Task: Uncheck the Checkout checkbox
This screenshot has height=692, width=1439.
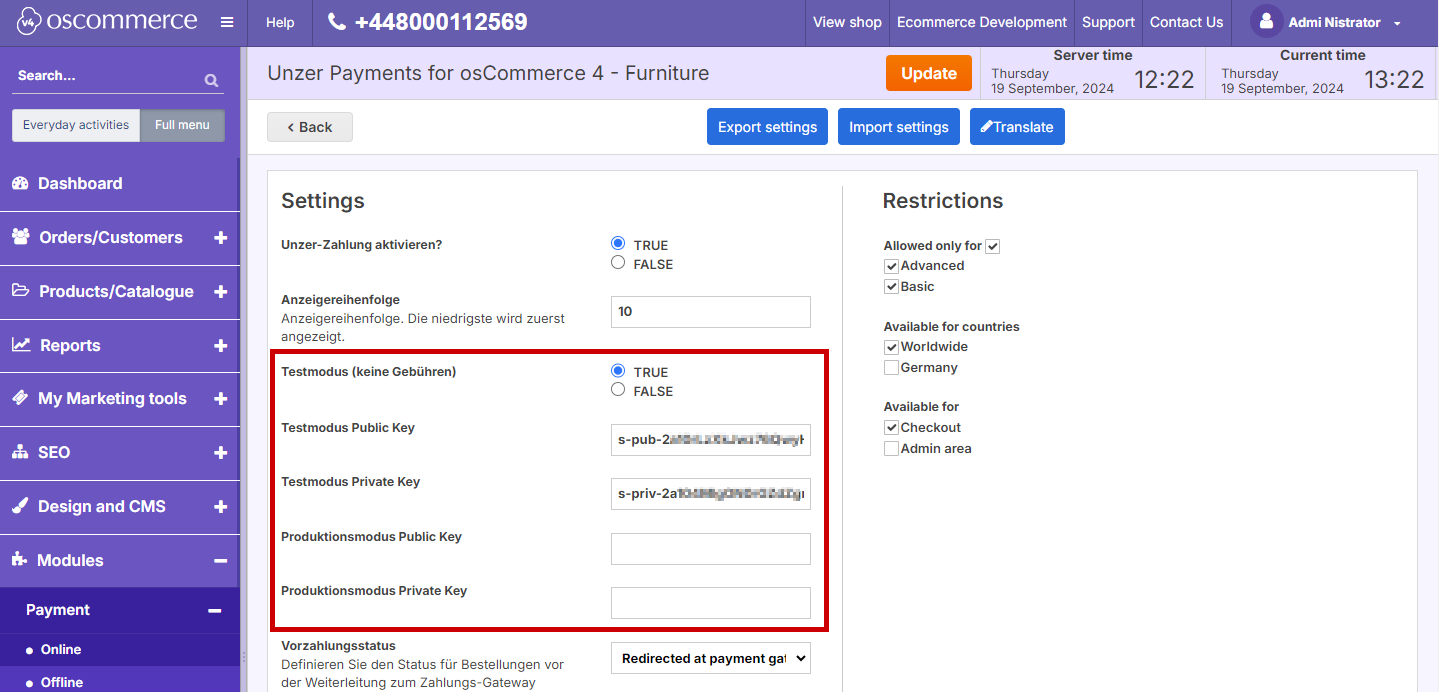Action: click(891, 428)
